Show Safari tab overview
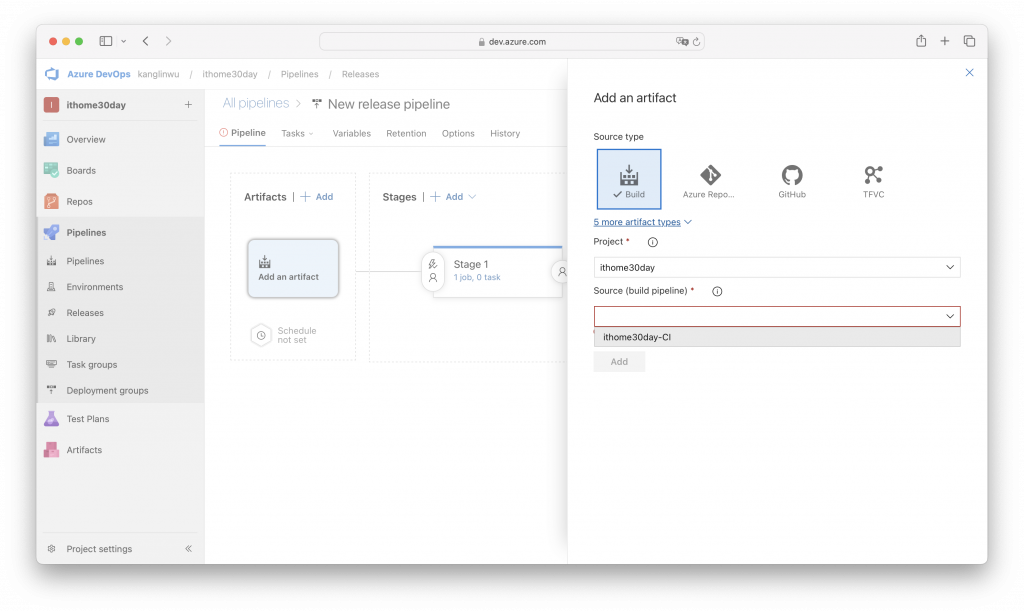This screenshot has height=612, width=1024. [x=969, y=41]
